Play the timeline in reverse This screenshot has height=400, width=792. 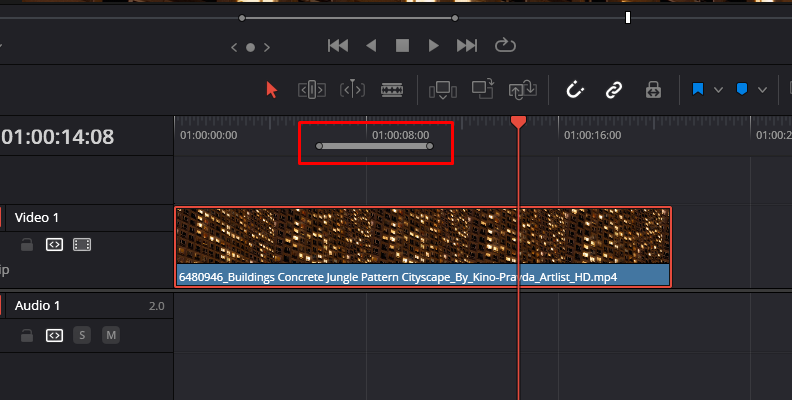tap(371, 46)
